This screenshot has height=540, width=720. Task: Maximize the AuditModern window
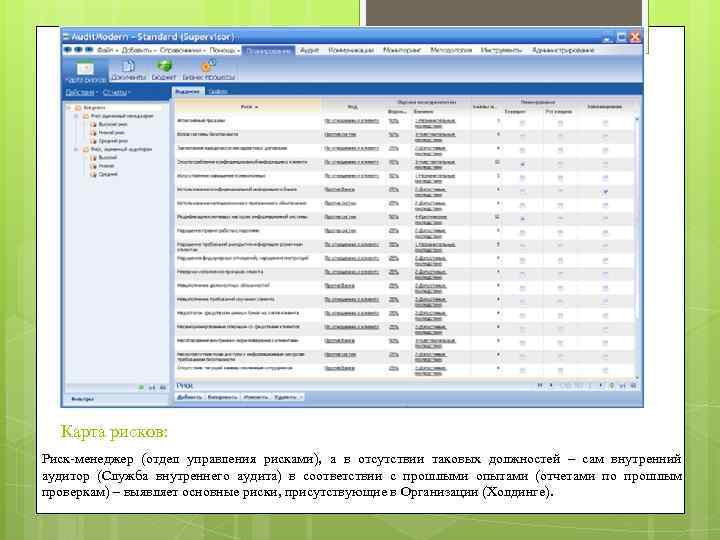click(621, 37)
